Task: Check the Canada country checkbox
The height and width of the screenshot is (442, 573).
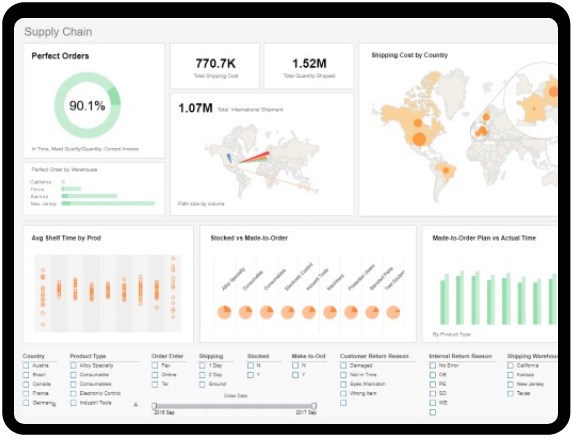Action: click(26, 384)
